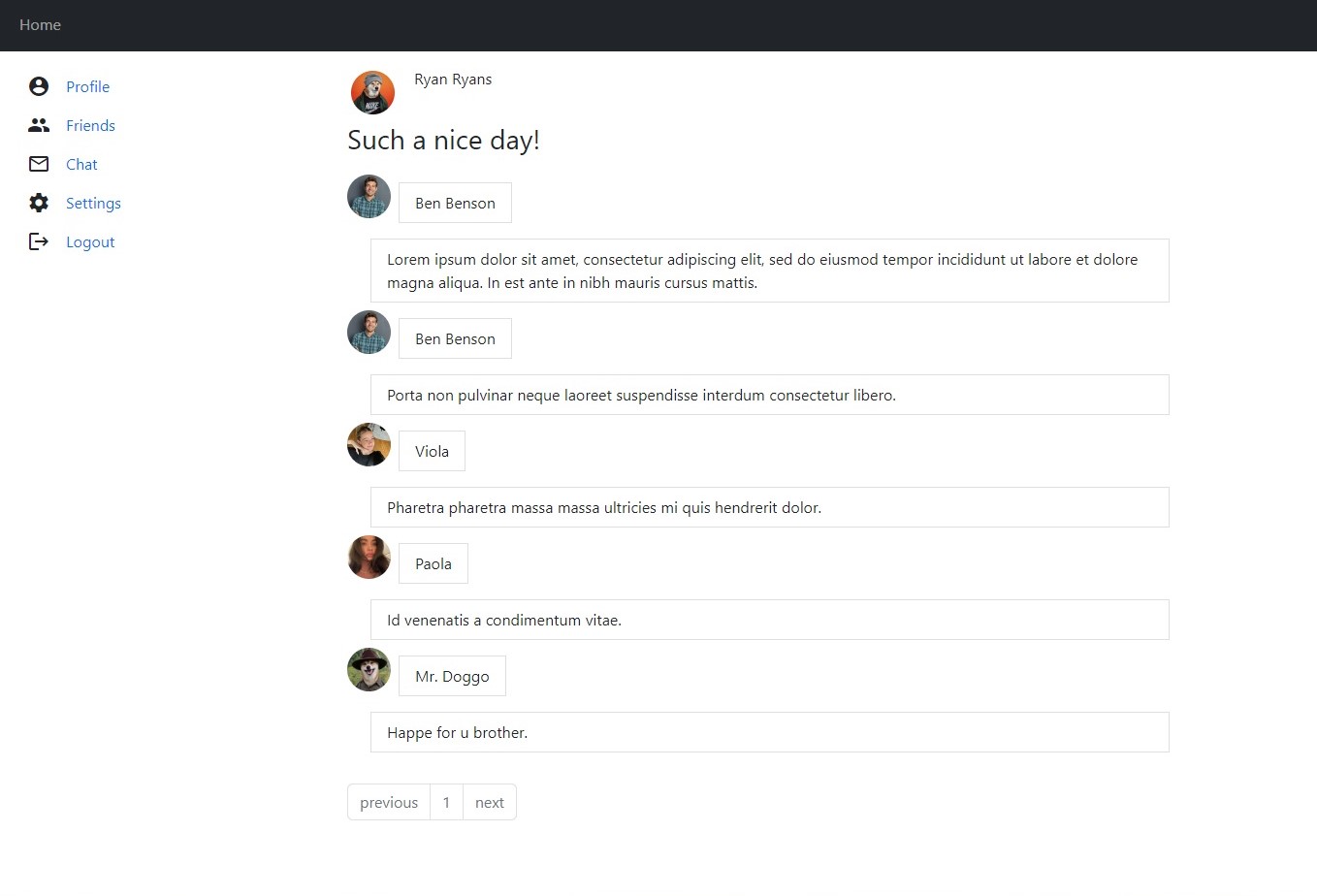The width and height of the screenshot is (1317, 896).
Task: Select page 1 in pagination
Action: coord(446,802)
